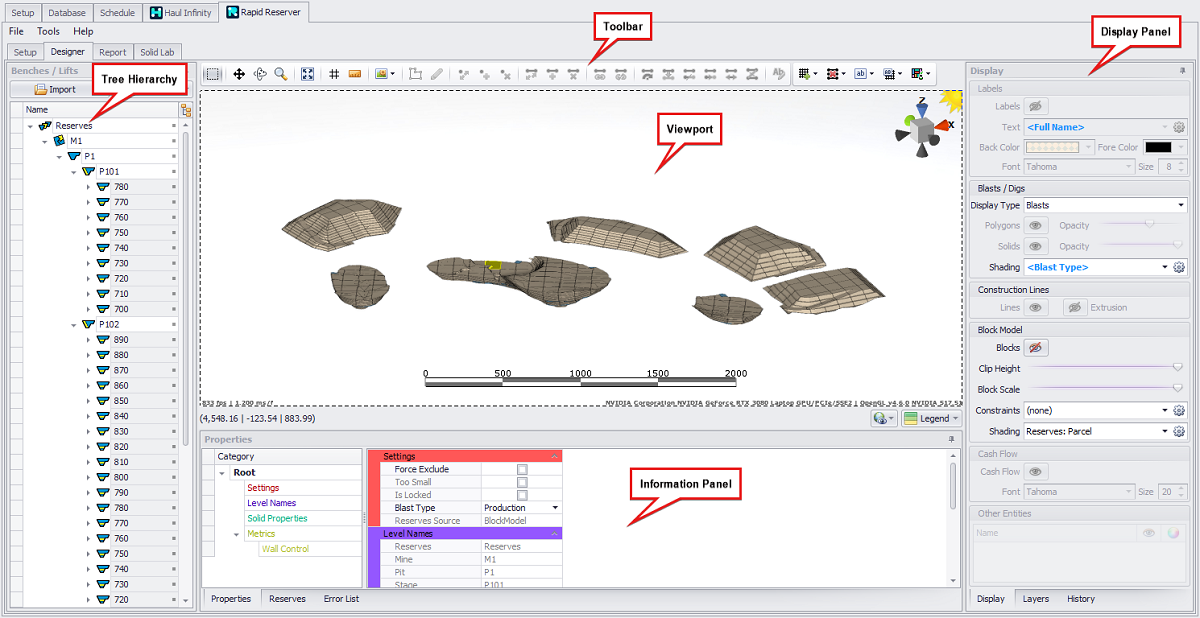
Task: Collapse the P101 tree node
Action: (x=73, y=172)
